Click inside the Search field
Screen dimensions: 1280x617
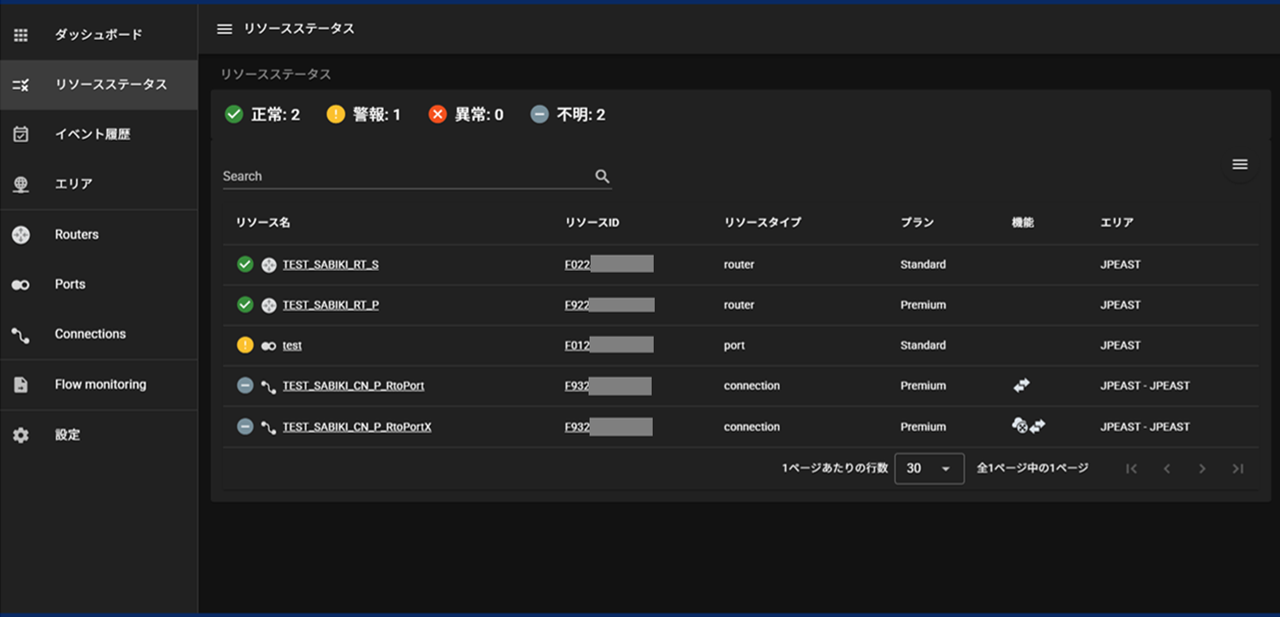click(400, 175)
